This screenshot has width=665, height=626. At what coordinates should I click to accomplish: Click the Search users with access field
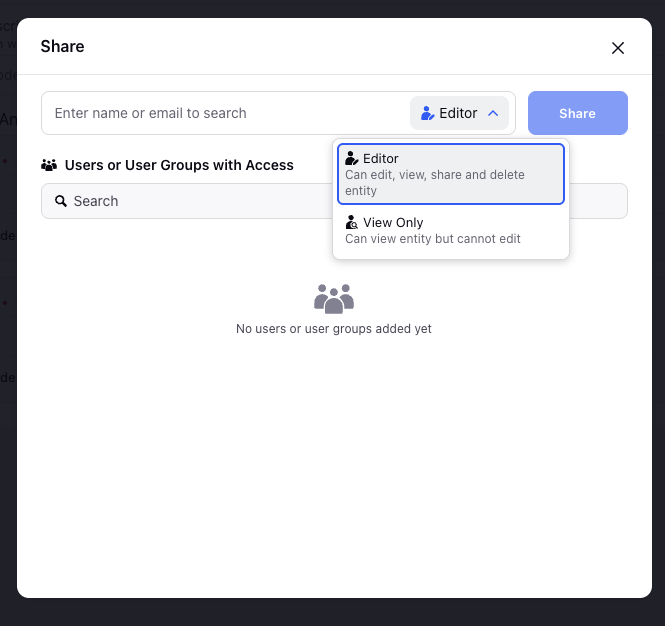[187, 201]
